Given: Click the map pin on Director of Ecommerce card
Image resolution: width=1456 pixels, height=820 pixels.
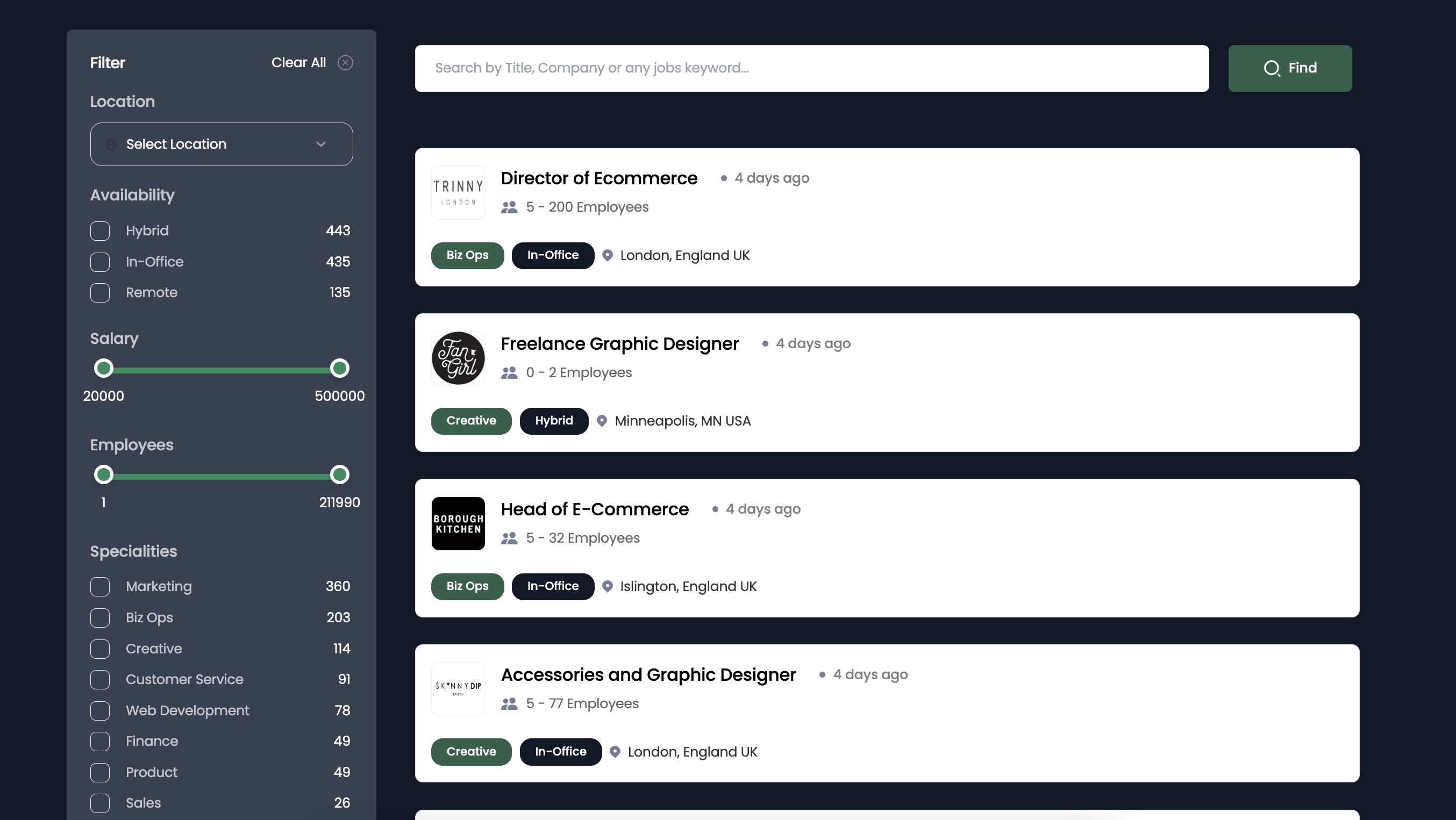Looking at the screenshot, I should [x=608, y=256].
